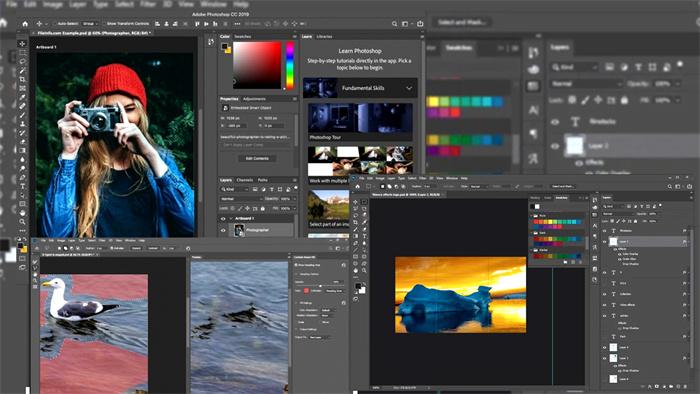Switch to the Libraries tab
Image resolution: width=700 pixels, height=394 pixels.
click(324, 37)
